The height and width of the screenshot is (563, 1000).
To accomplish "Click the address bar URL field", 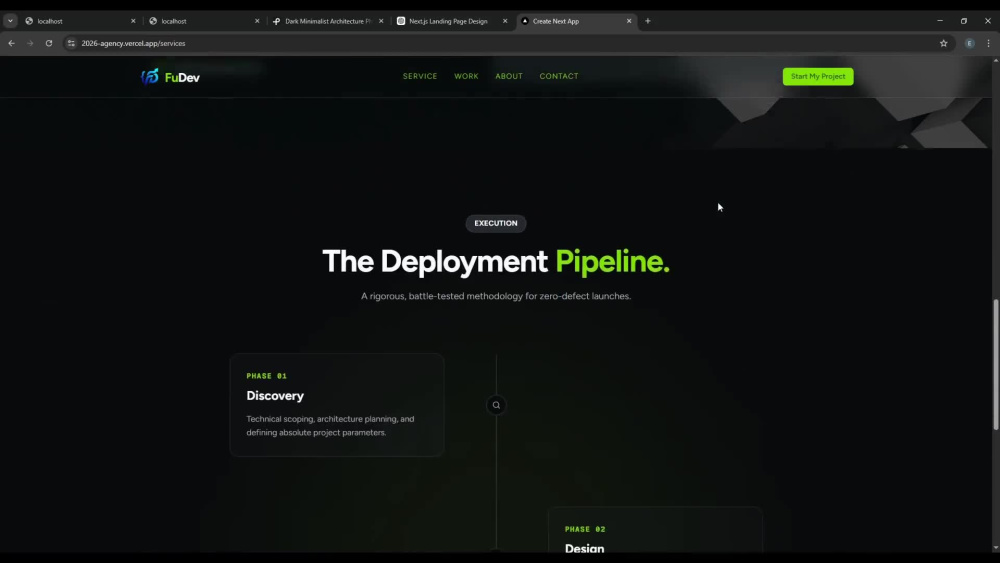I will tap(510, 43).
